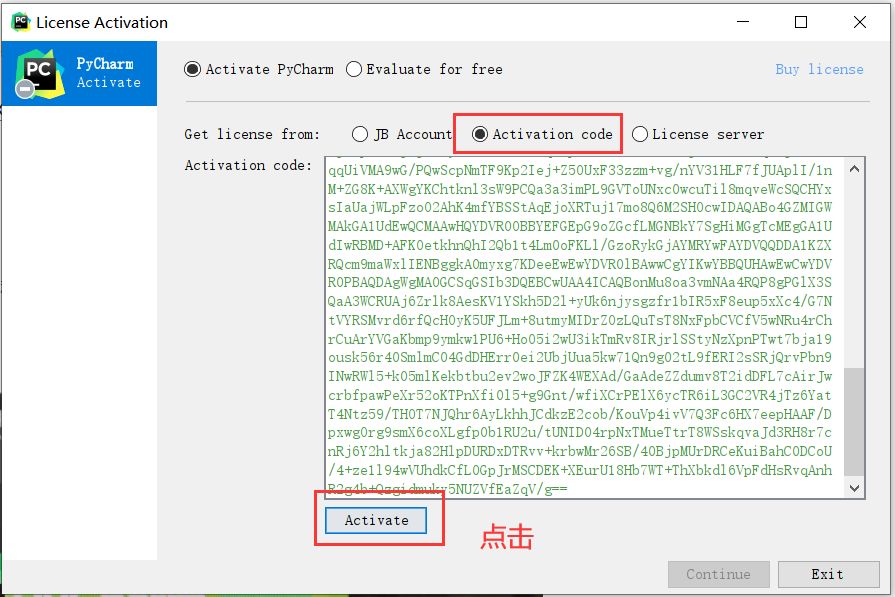Viewport: 895px width, 597px height.
Task: Minimize the License Activation window
Action: (743, 22)
